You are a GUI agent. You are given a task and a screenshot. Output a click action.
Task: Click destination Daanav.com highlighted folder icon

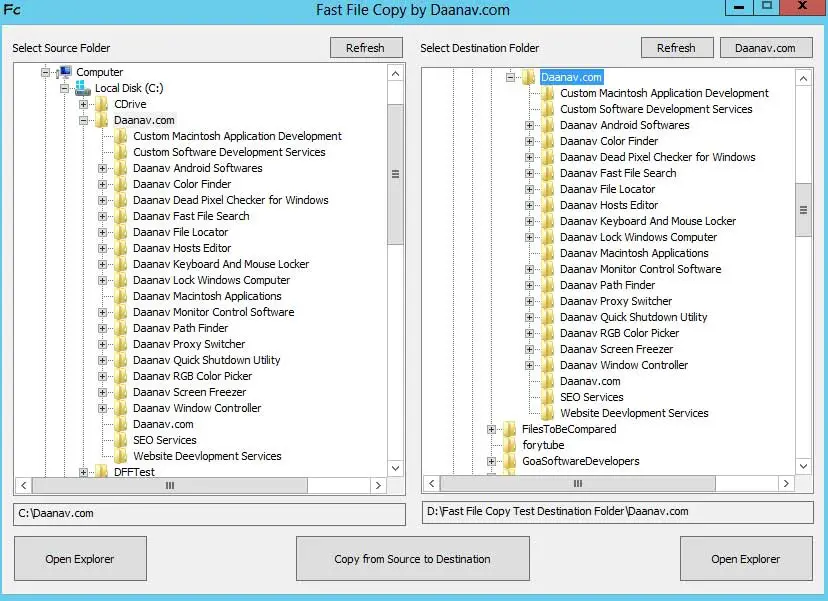(529, 77)
